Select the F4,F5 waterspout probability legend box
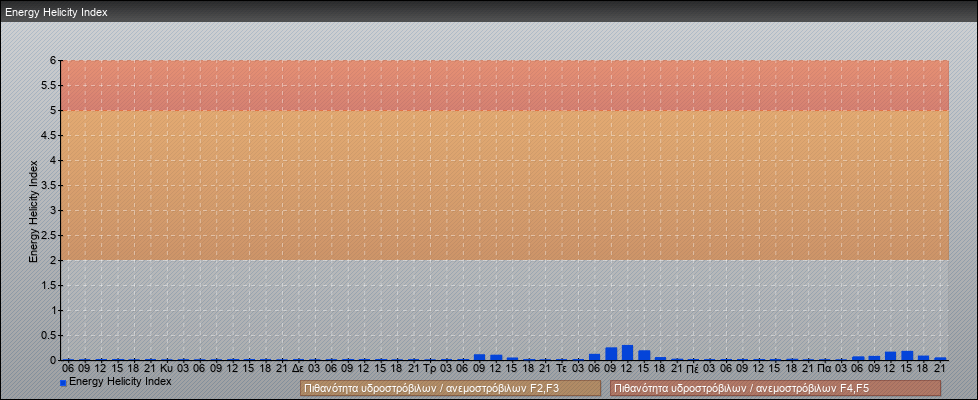 [775, 388]
